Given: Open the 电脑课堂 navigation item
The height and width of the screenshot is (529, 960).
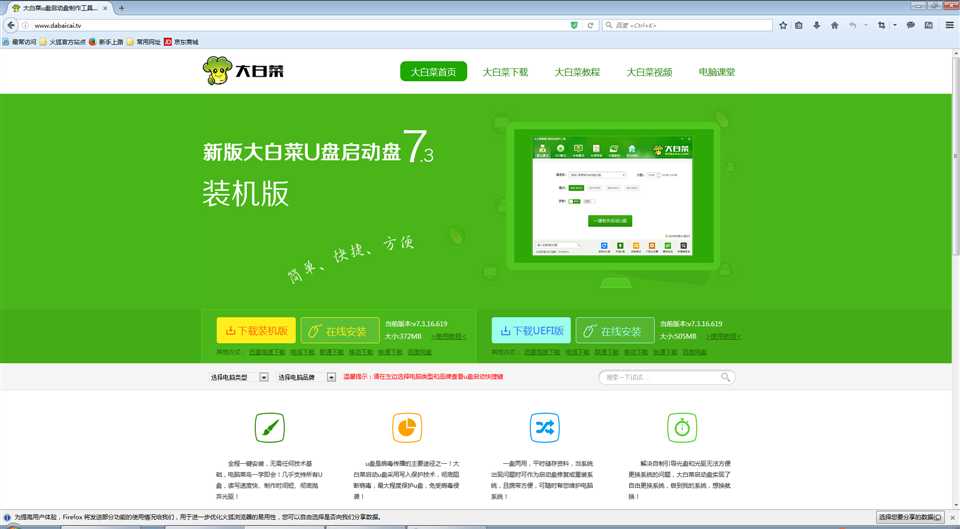Looking at the screenshot, I should (717, 72).
